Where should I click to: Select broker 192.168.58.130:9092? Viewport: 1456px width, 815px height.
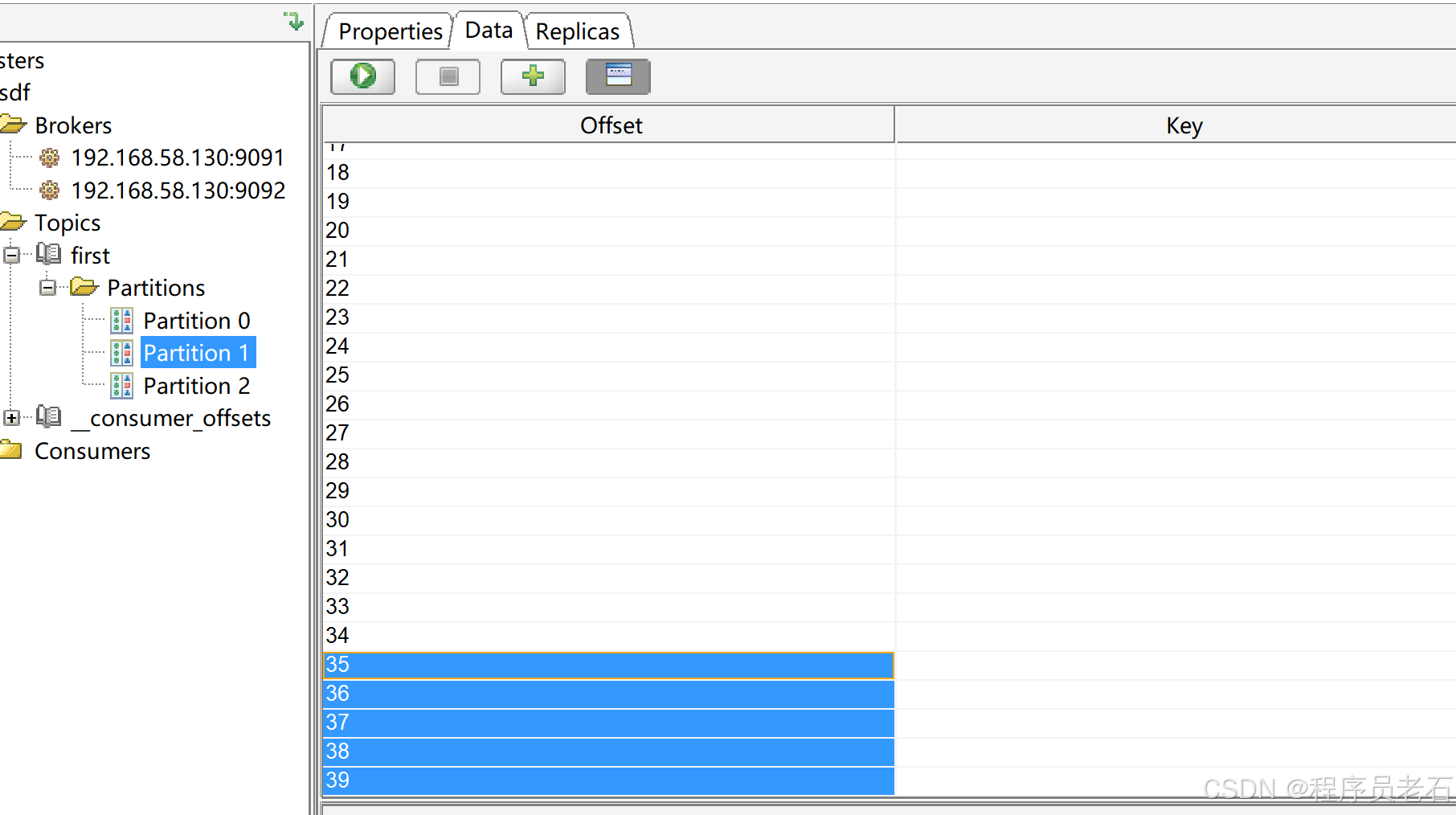[178, 190]
